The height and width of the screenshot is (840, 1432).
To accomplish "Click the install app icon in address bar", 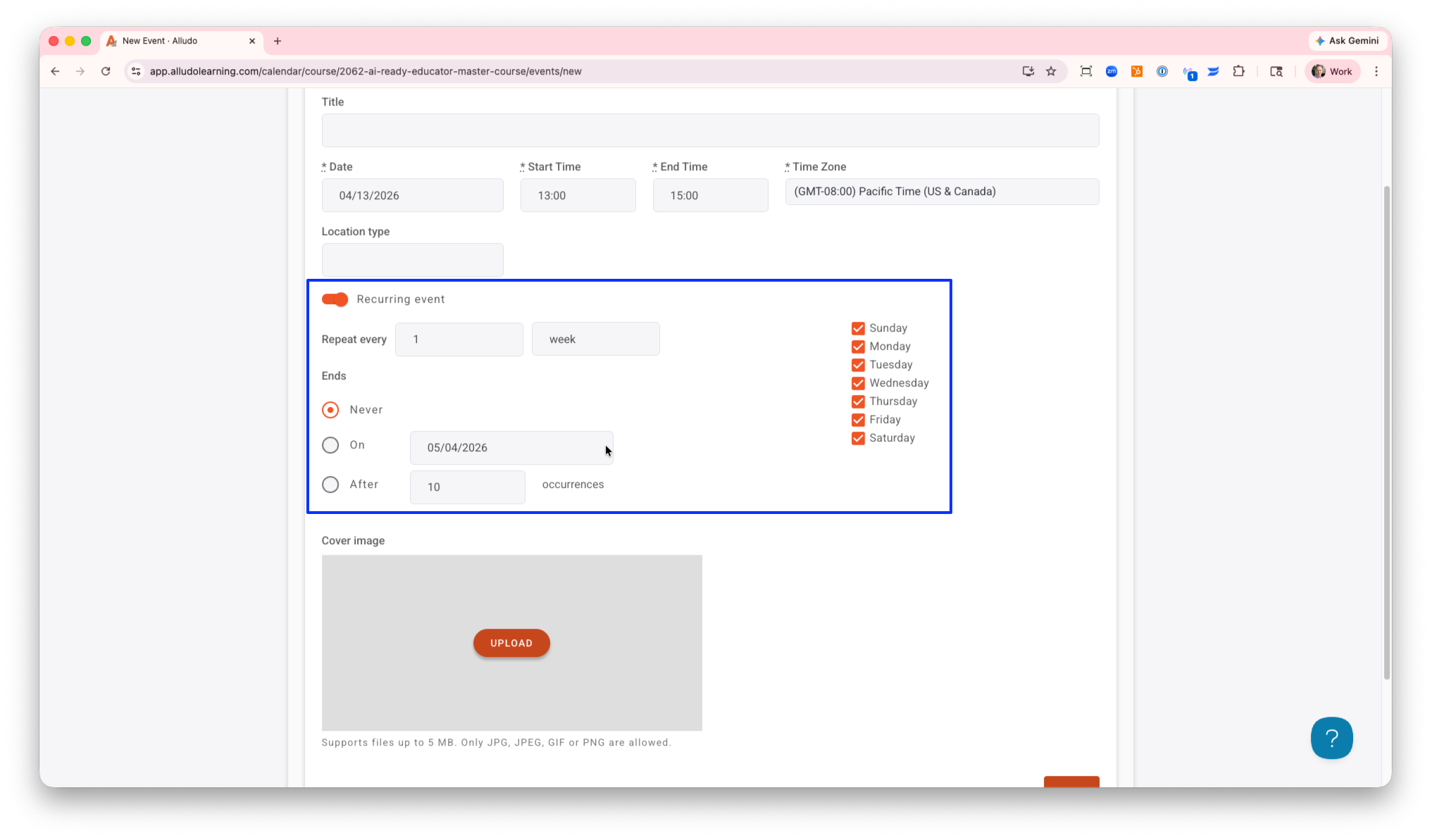I will 1028,71.
